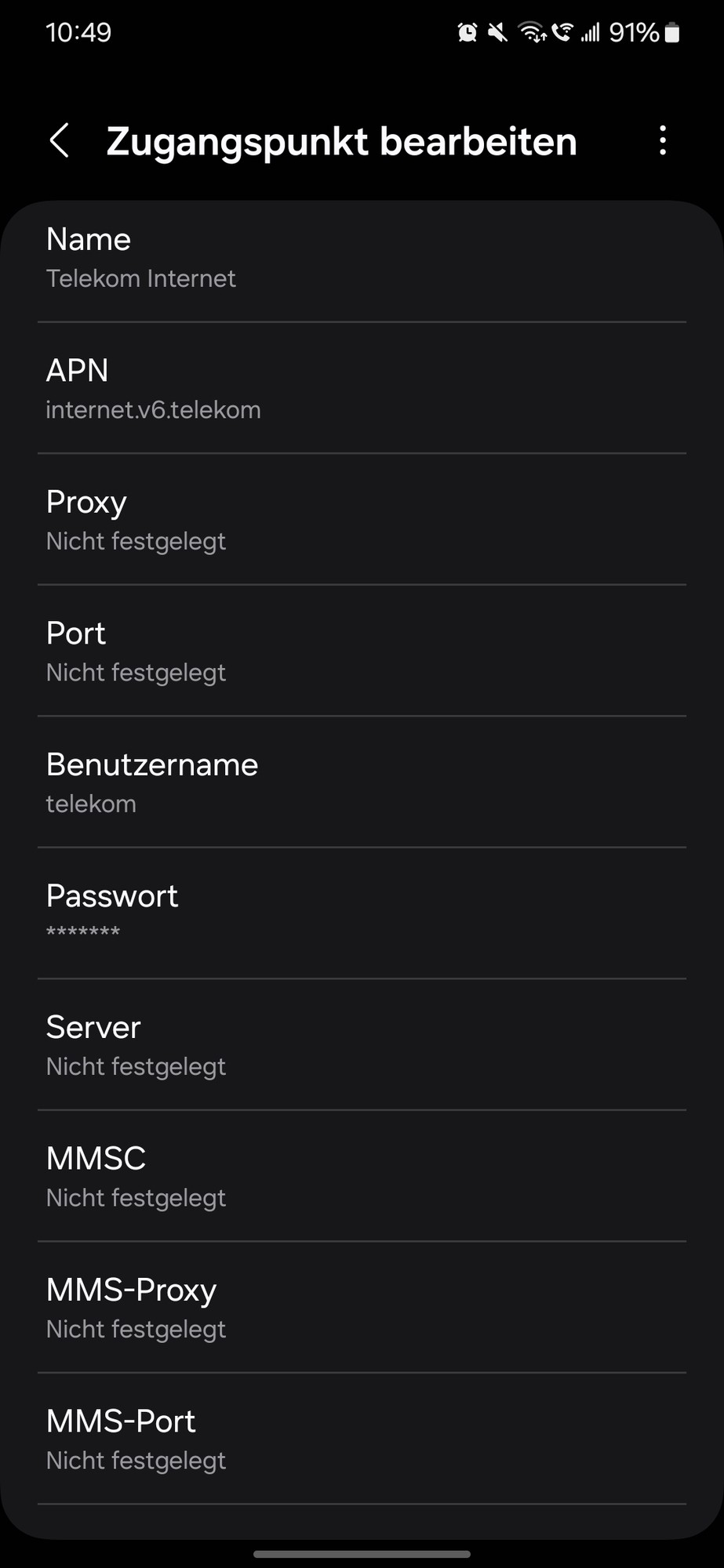Screen dimensions: 724x1568
Task: Select the Port setting entry
Action: pos(362,652)
